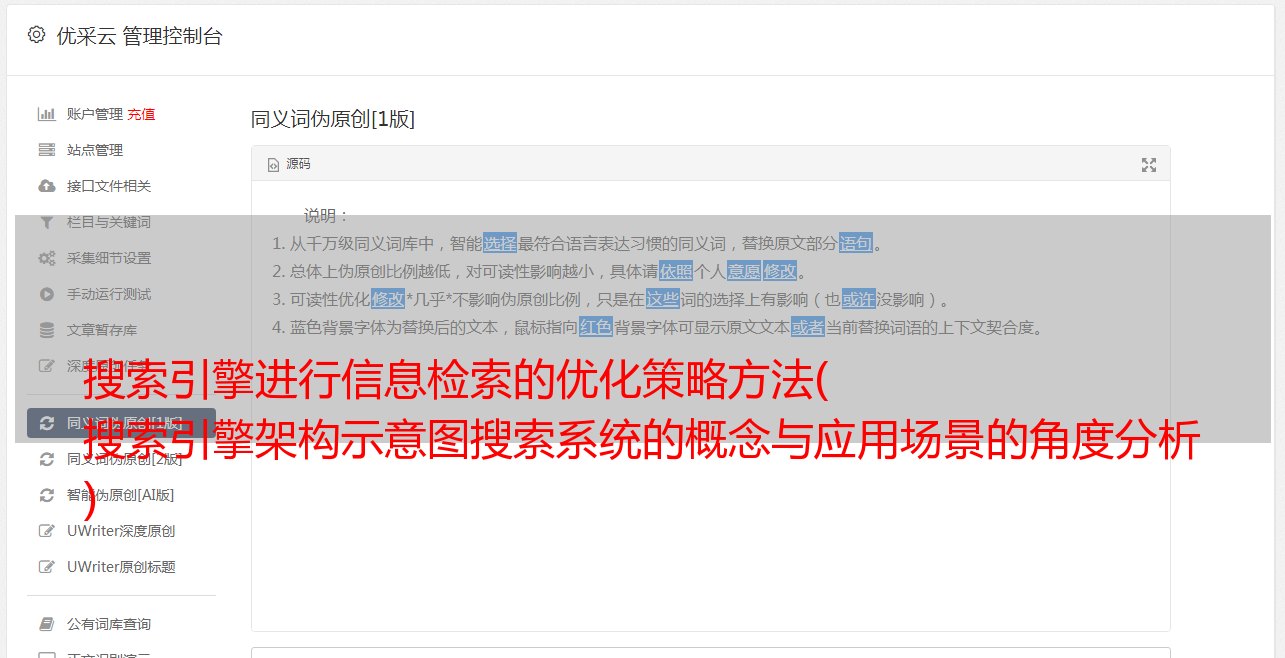This screenshot has width=1285, height=658.
Task: Select the 站点管理 server icon
Action: point(47,150)
